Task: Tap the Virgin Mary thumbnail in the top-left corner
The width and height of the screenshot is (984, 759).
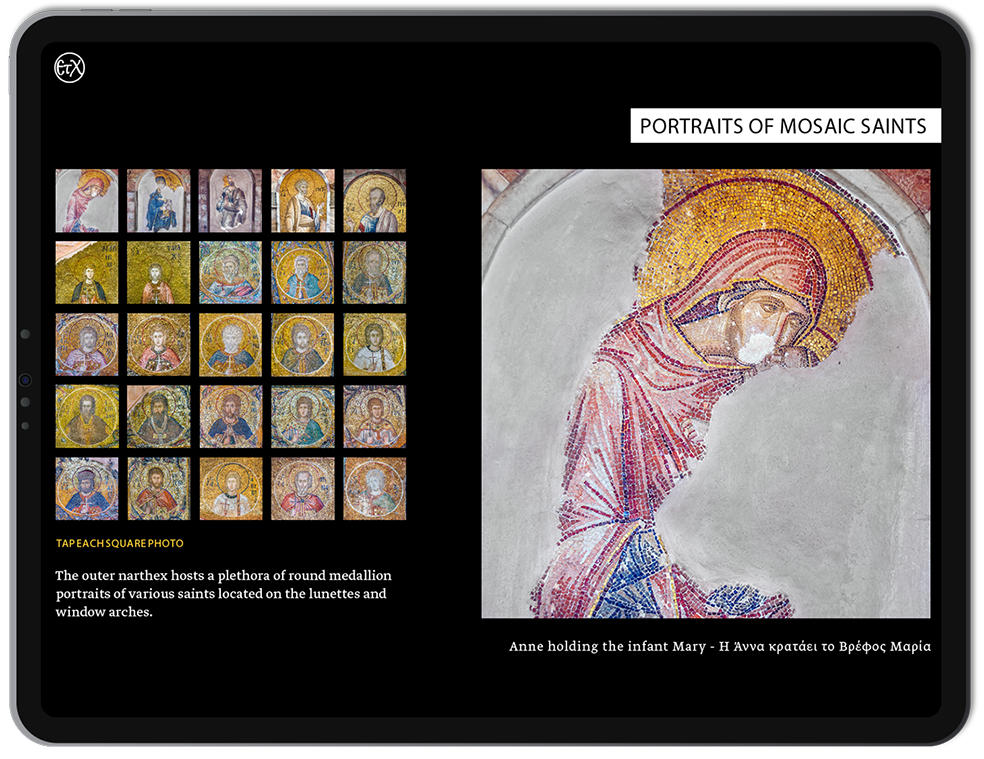Action: [87, 200]
